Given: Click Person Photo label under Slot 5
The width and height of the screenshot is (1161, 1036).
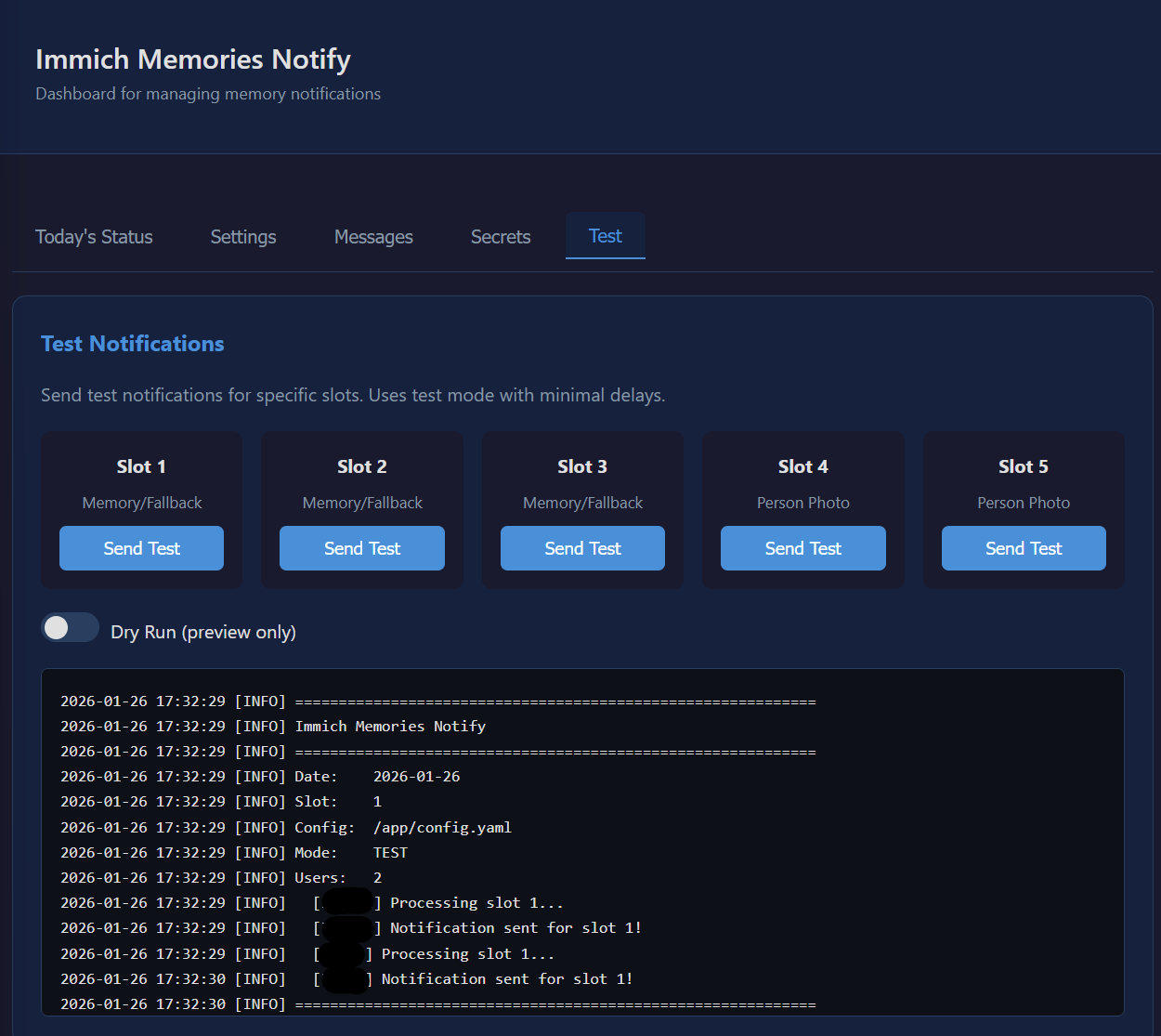Looking at the screenshot, I should (x=1024, y=503).
